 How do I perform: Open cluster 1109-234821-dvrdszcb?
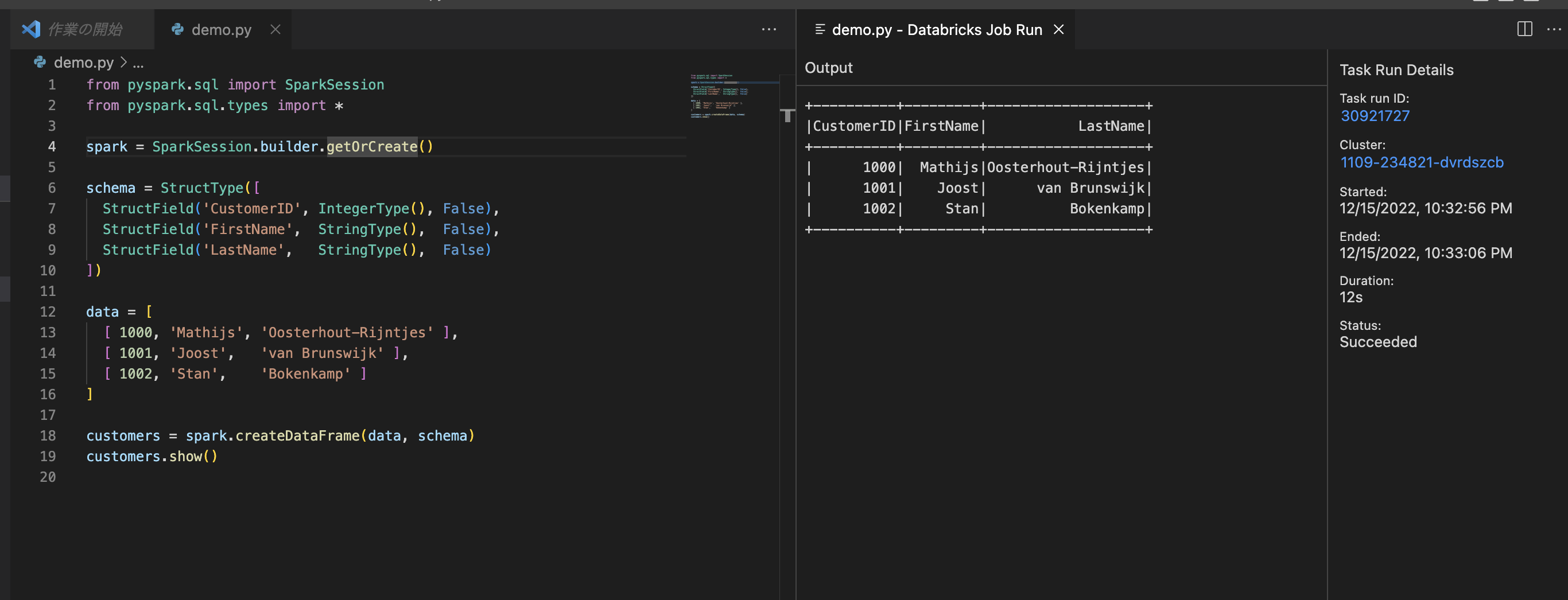tap(1423, 162)
